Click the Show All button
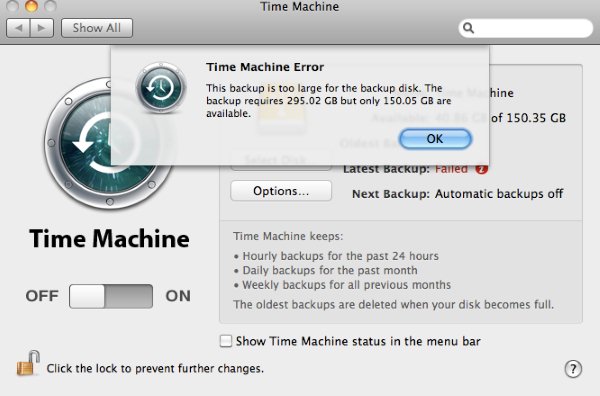This screenshot has width=600, height=396. (x=97, y=28)
